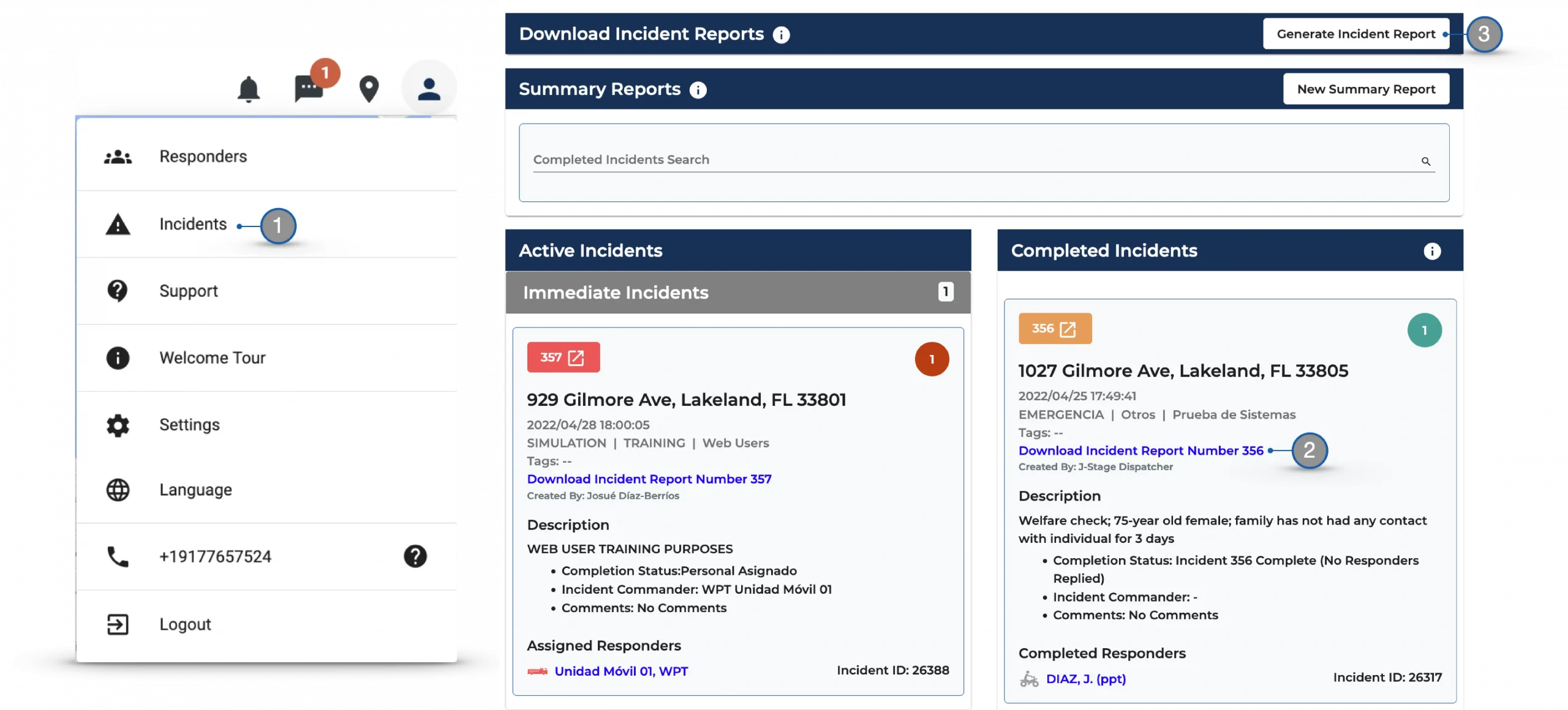1568x710 pixels.
Task: Click info icon next to Summary Reports
Action: pyautogui.click(x=698, y=90)
